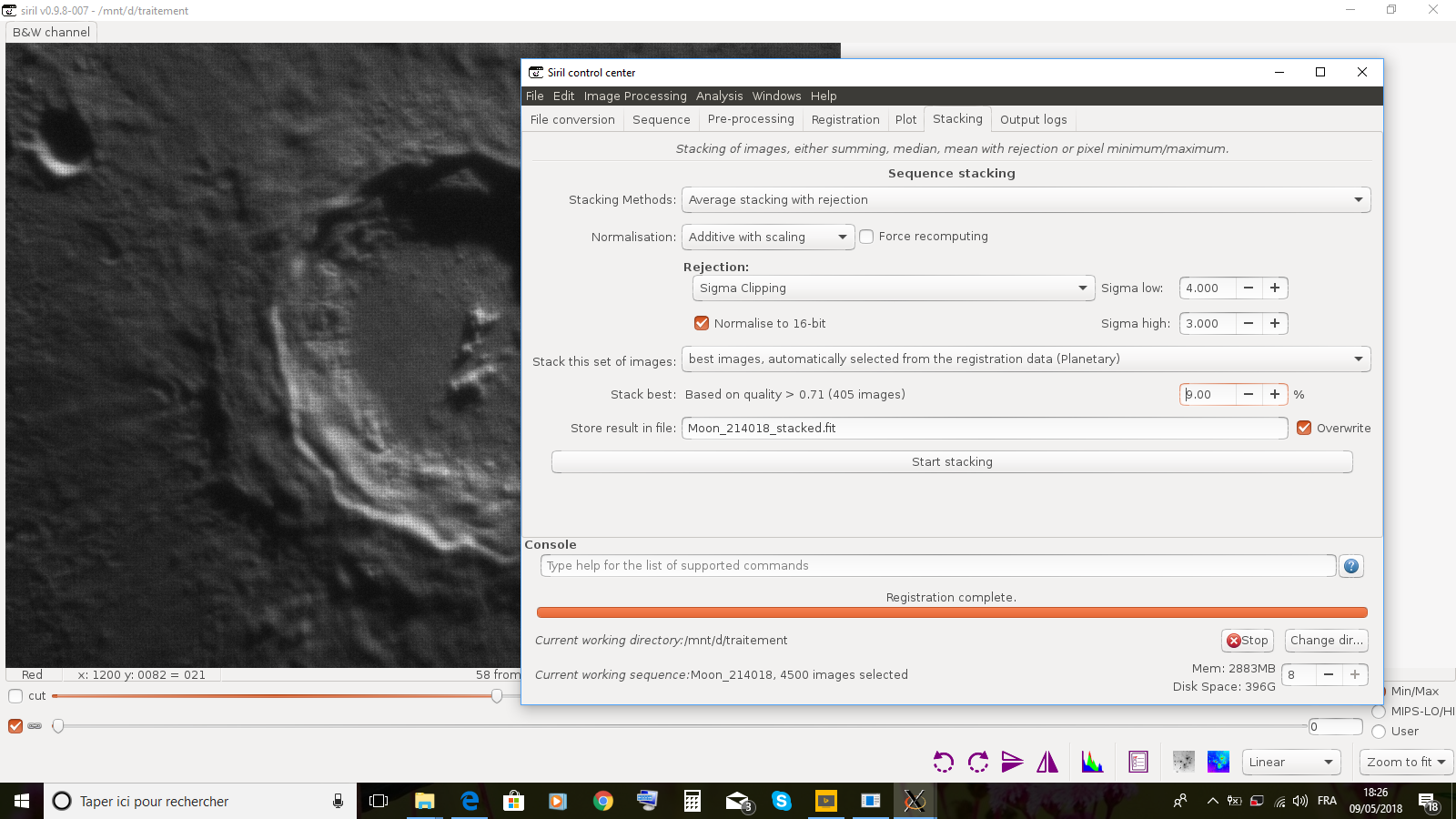Click the volume icon in system tray
This screenshot has height=819, width=1456.
point(1300,801)
